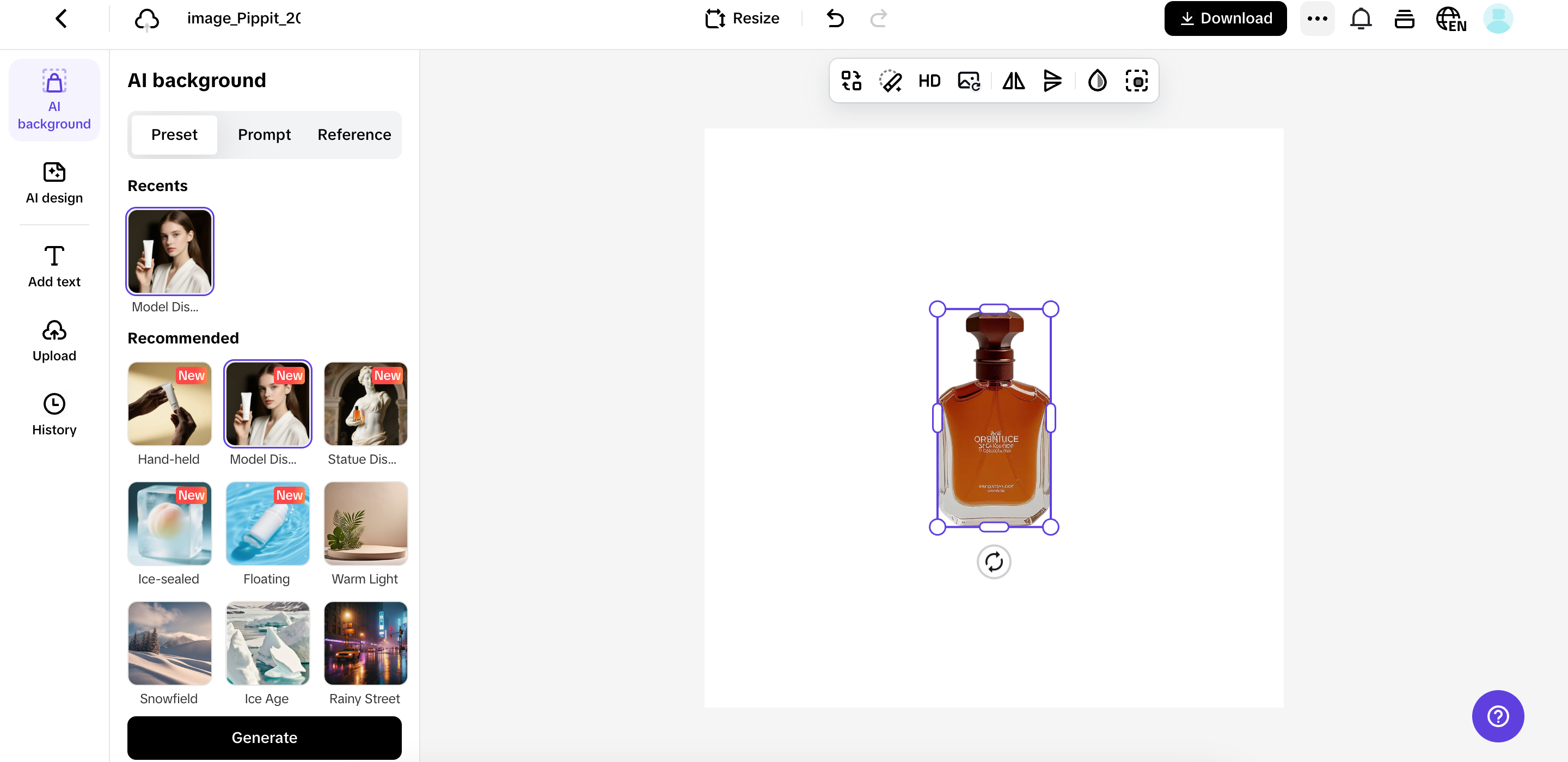Flip the perfume bottle vertically
The height and width of the screenshot is (762, 1568).
coord(1052,81)
